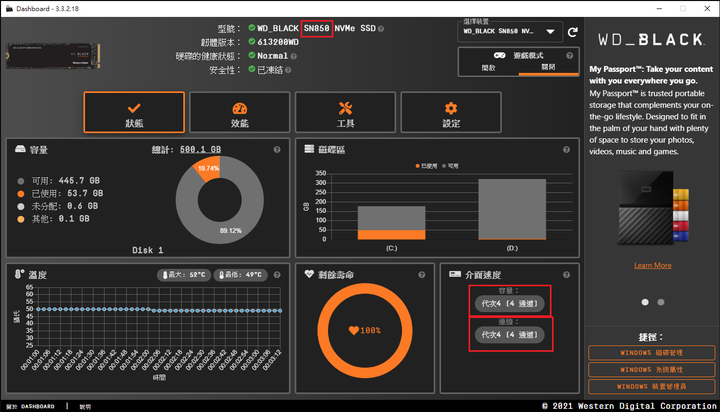The height and width of the screenshot is (412, 720).
Task: Click the refresh icon beside the device selector
Action: 572,32
